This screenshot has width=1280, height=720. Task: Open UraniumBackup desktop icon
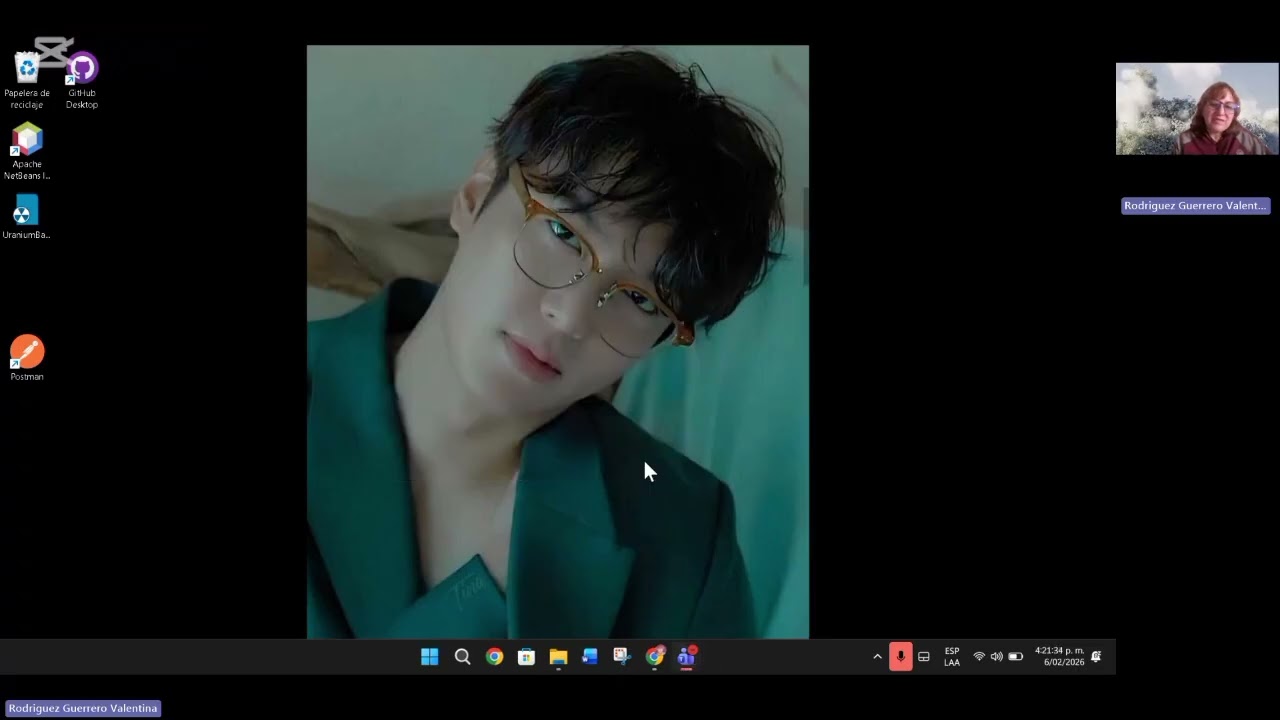pyautogui.click(x=26, y=217)
